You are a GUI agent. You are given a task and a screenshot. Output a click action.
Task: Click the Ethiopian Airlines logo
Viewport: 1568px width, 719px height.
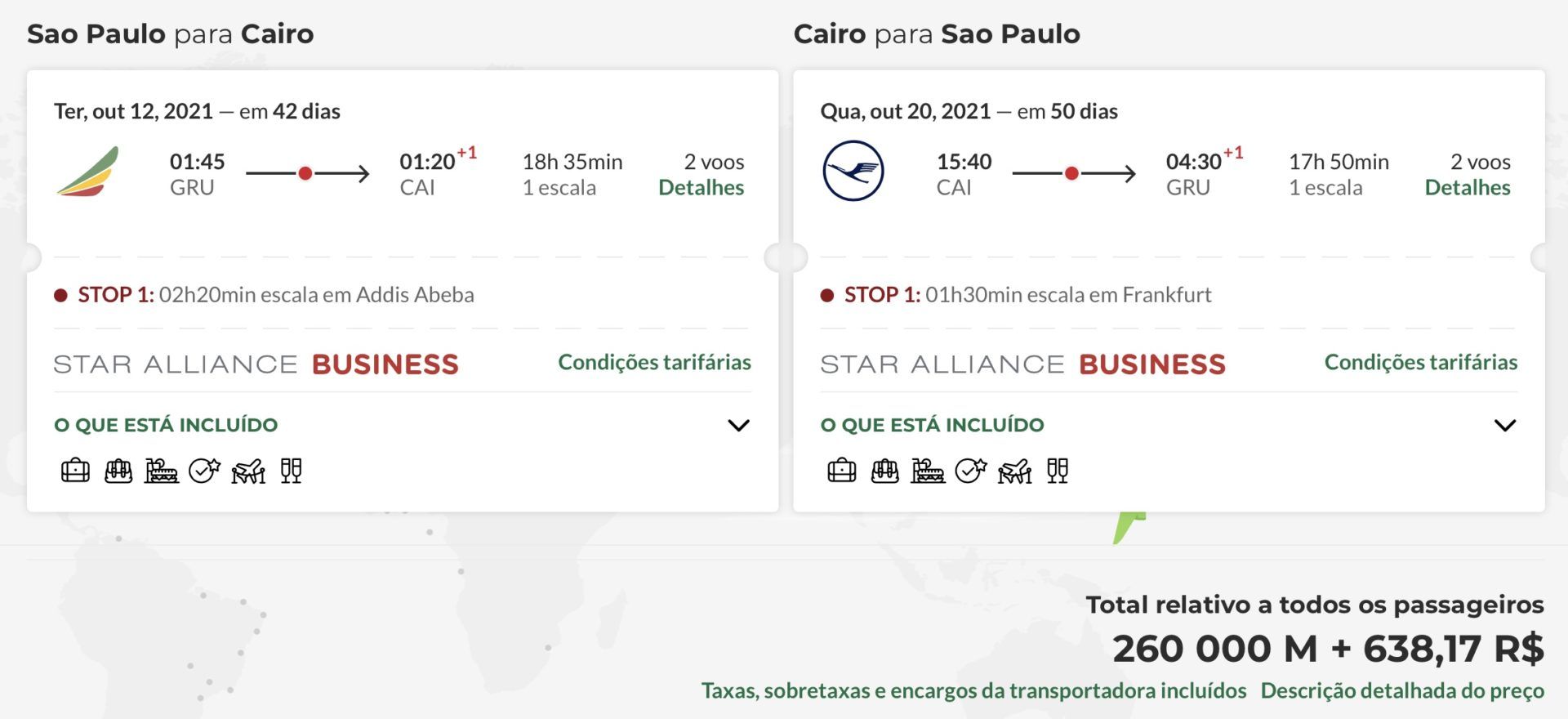click(x=88, y=172)
